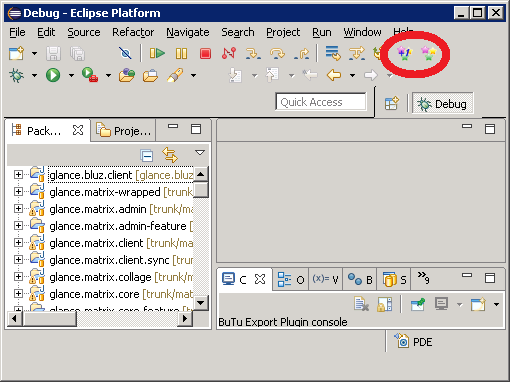
Task: Open the New wizard dropdown arrow
Action: [x=34, y=53]
